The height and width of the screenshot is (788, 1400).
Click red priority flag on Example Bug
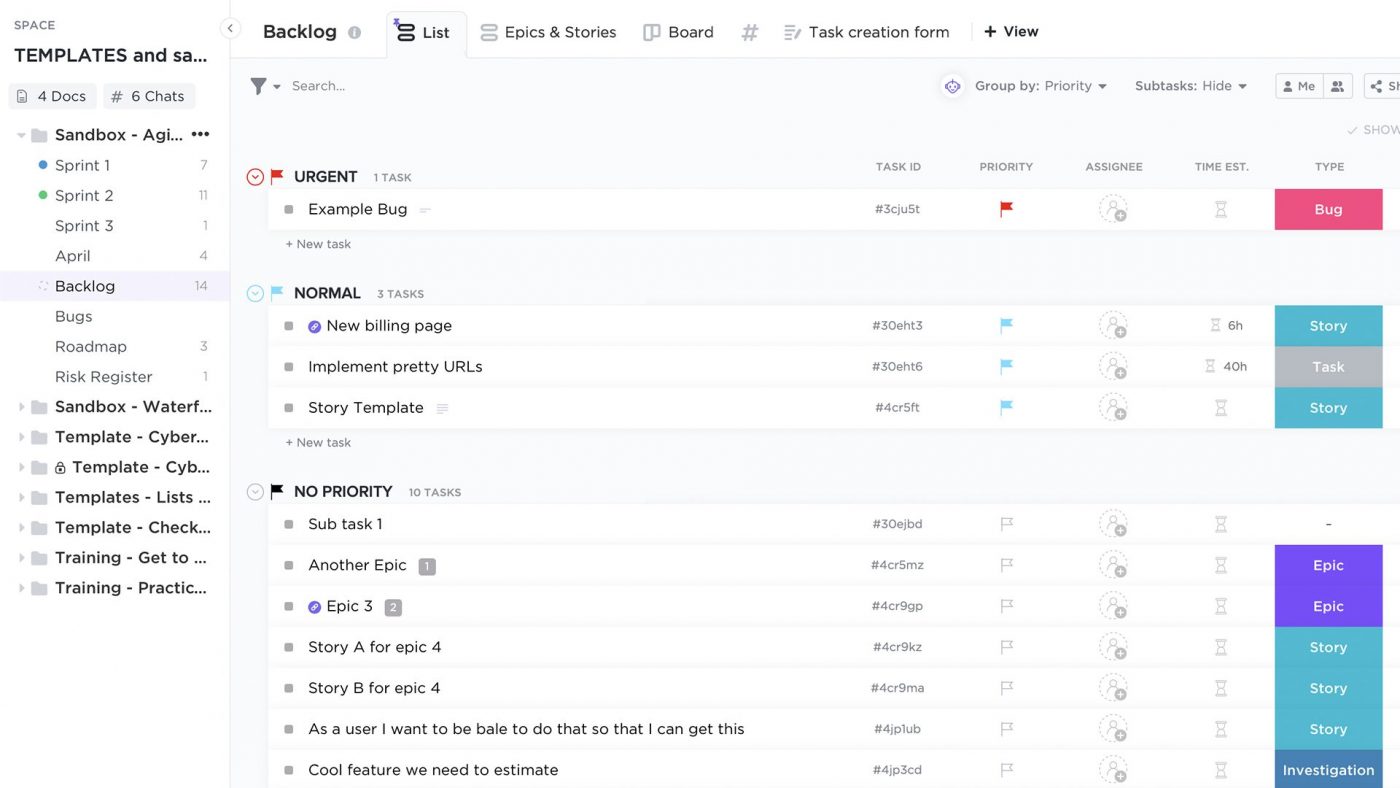[1006, 209]
